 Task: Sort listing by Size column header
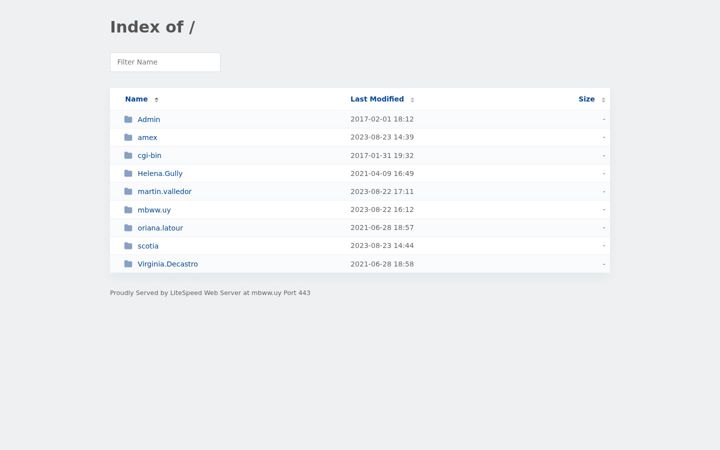coord(586,99)
